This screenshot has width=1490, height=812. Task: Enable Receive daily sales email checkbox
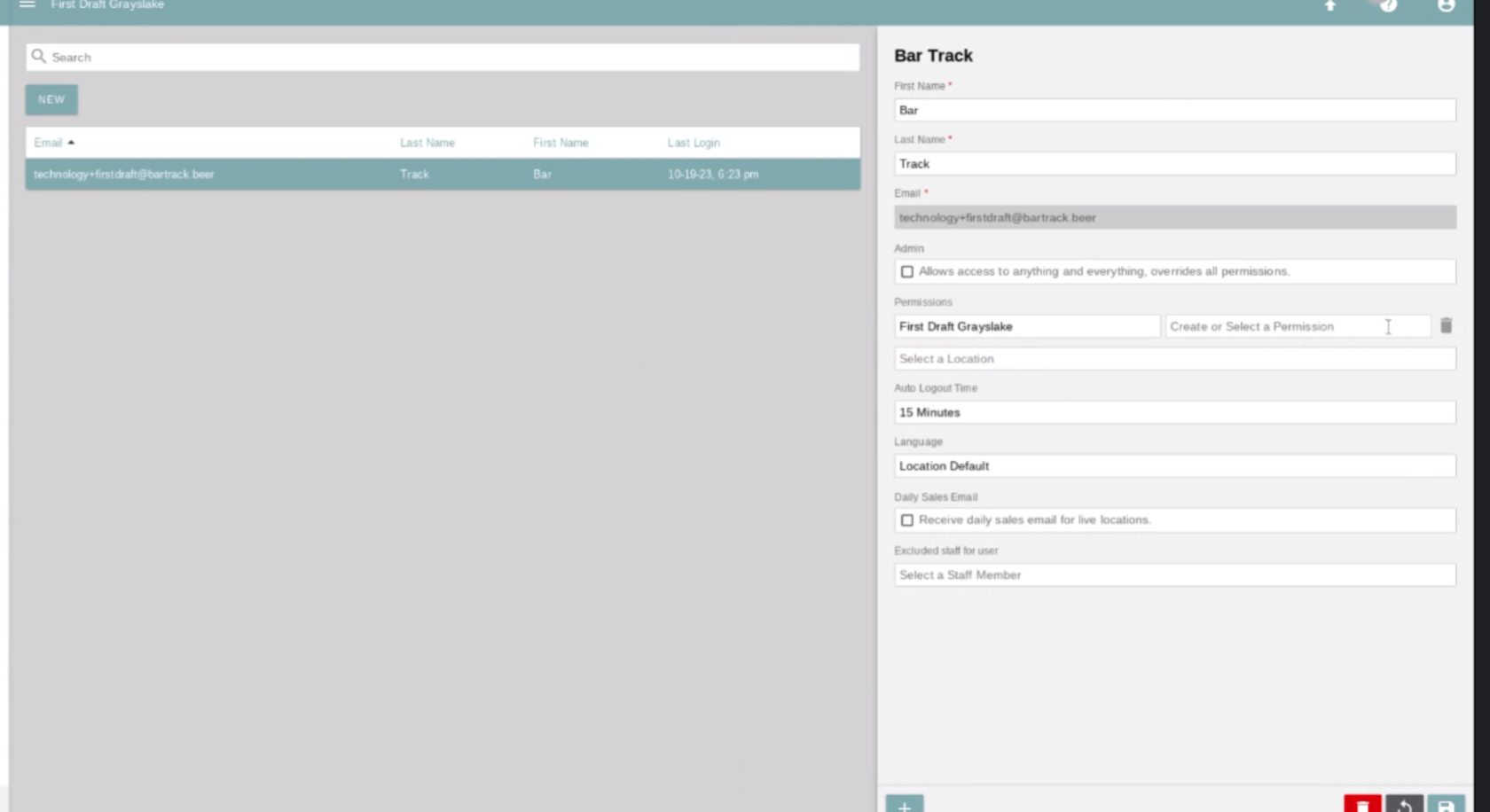pyautogui.click(x=906, y=520)
